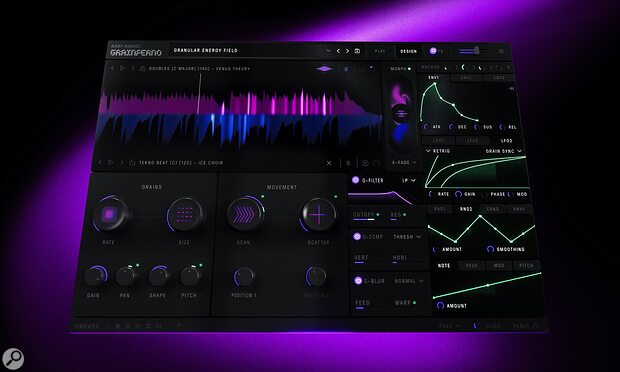The width and height of the screenshot is (620, 372).
Task: Open the hamburger menu icon
Action: pos(501,51)
